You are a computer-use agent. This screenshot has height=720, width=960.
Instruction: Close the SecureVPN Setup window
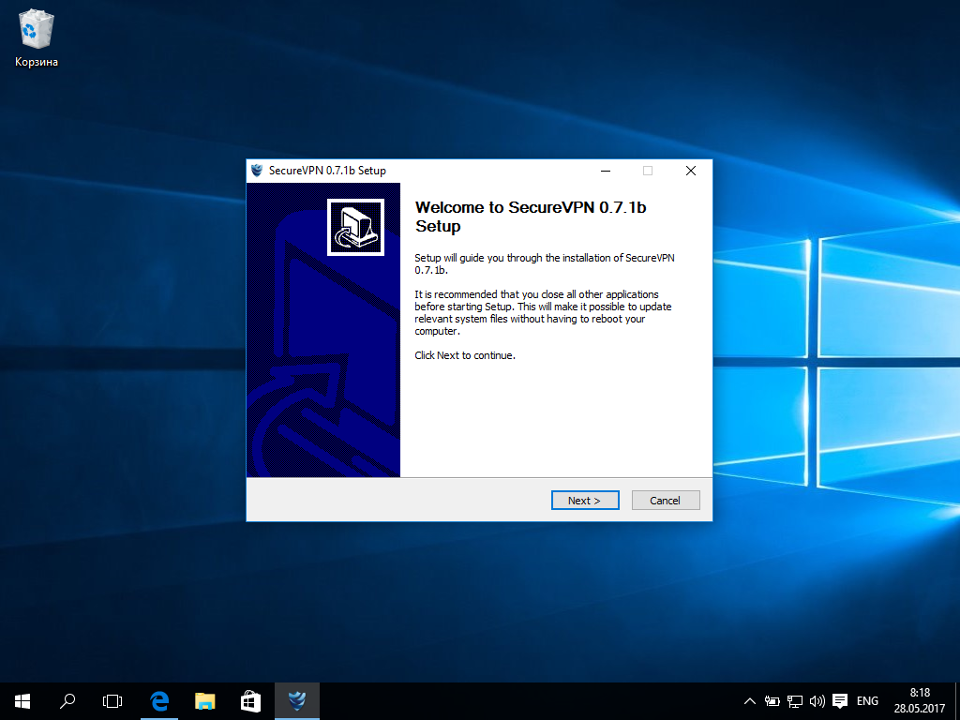pyautogui.click(x=691, y=171)
